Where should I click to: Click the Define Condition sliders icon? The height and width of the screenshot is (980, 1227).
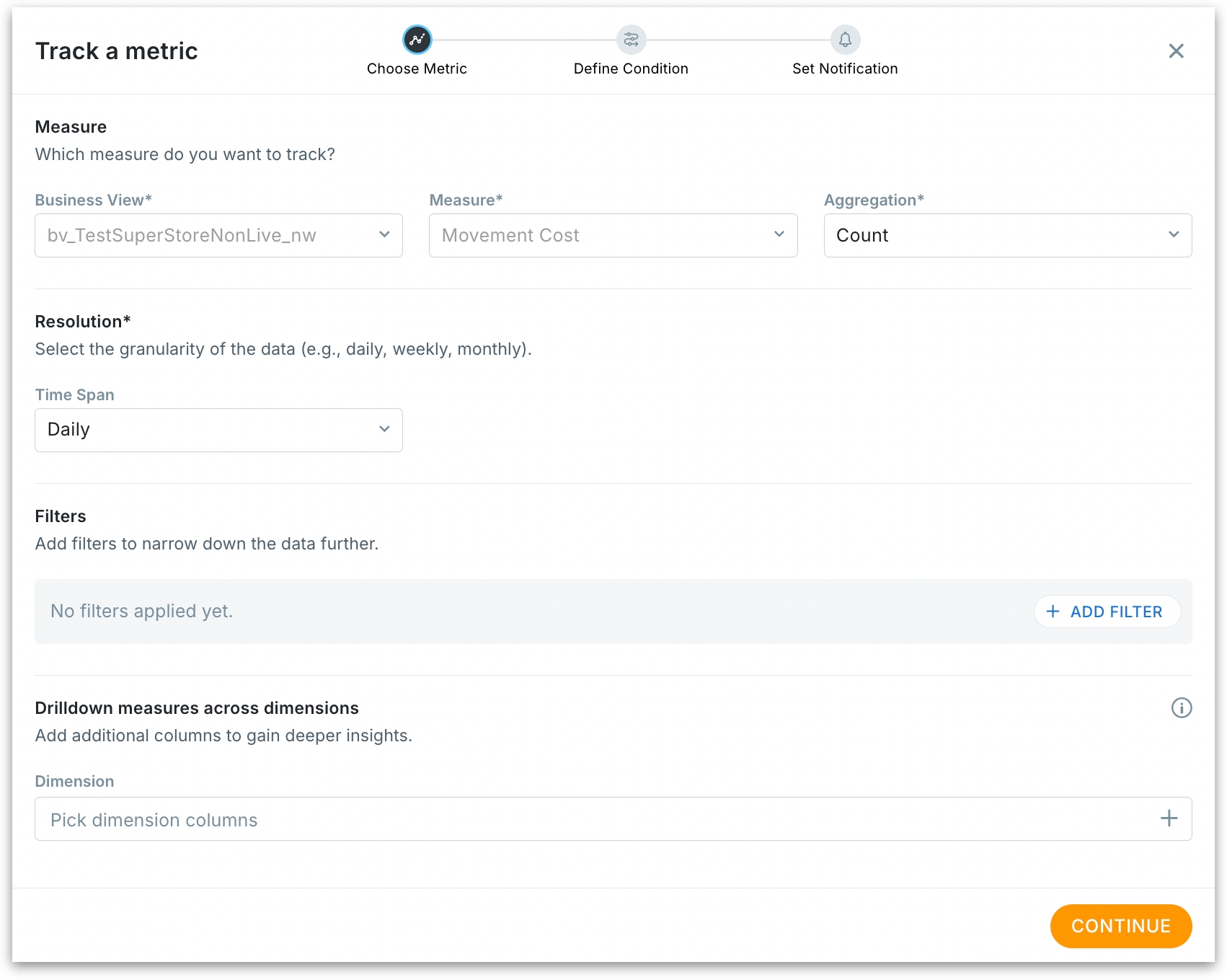click(631, 40)
